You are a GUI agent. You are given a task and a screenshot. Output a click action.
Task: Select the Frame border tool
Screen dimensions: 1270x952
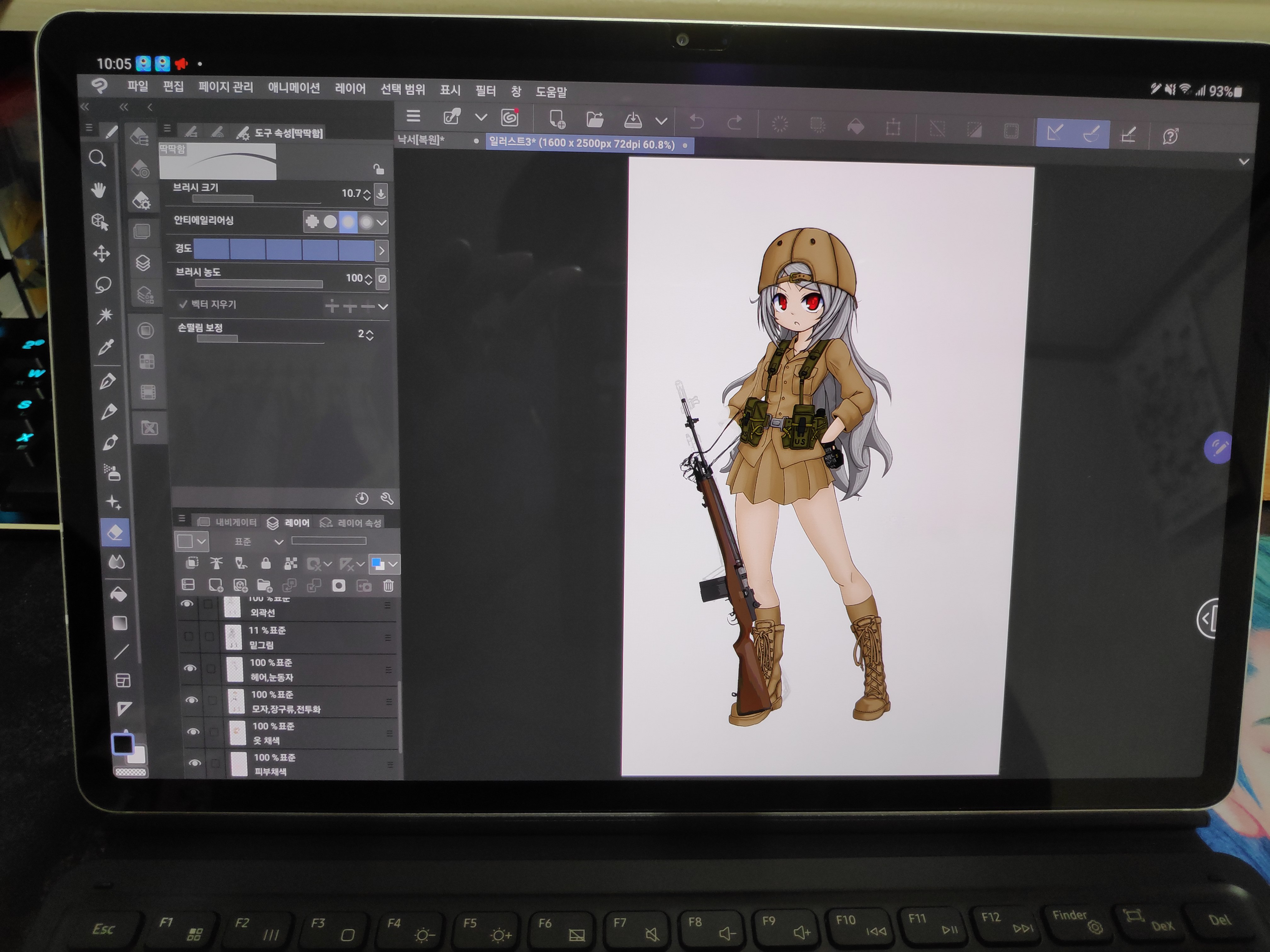tap(123, 681)
